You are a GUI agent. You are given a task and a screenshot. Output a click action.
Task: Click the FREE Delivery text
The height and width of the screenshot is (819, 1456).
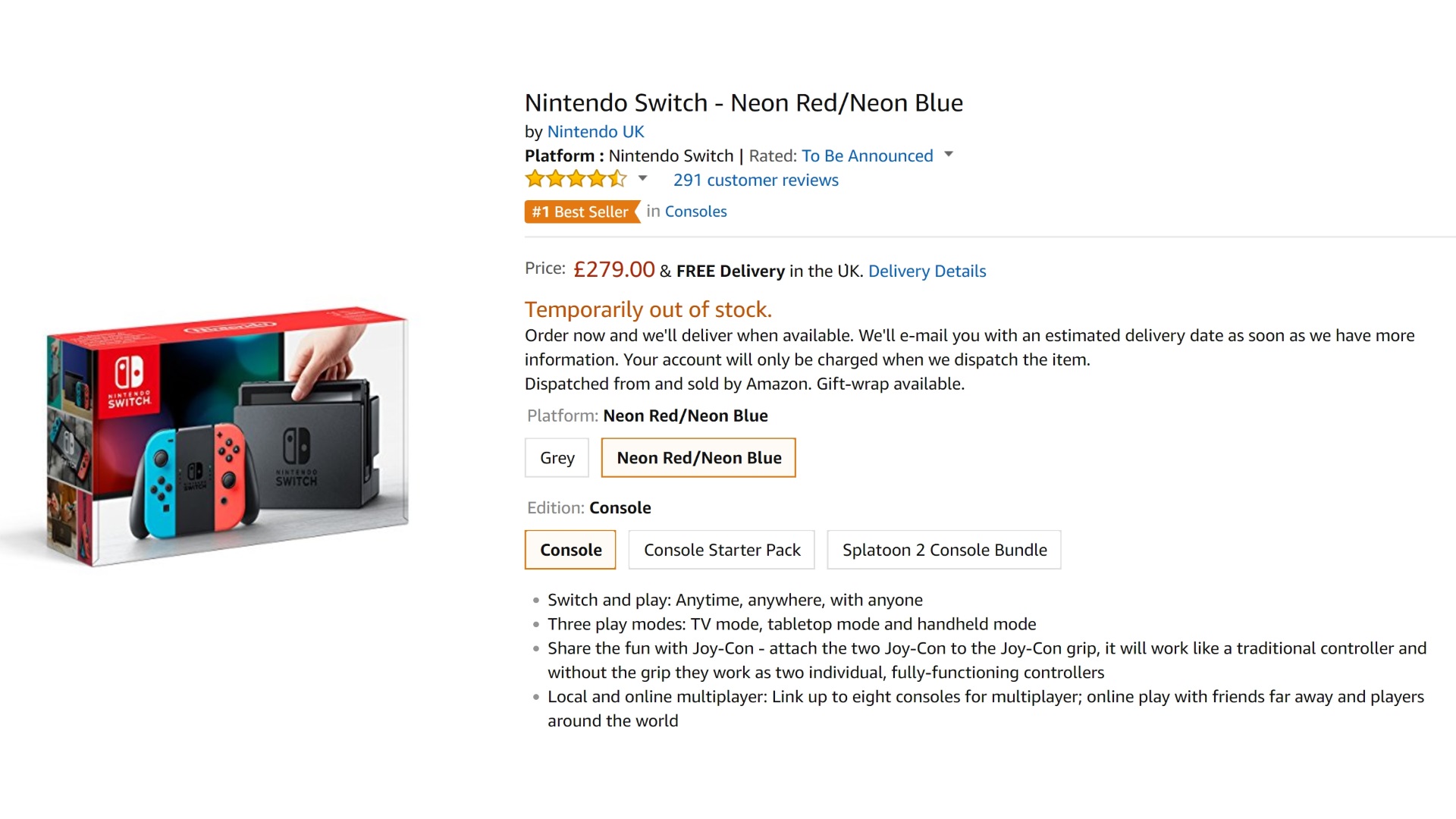coord(730,271)
